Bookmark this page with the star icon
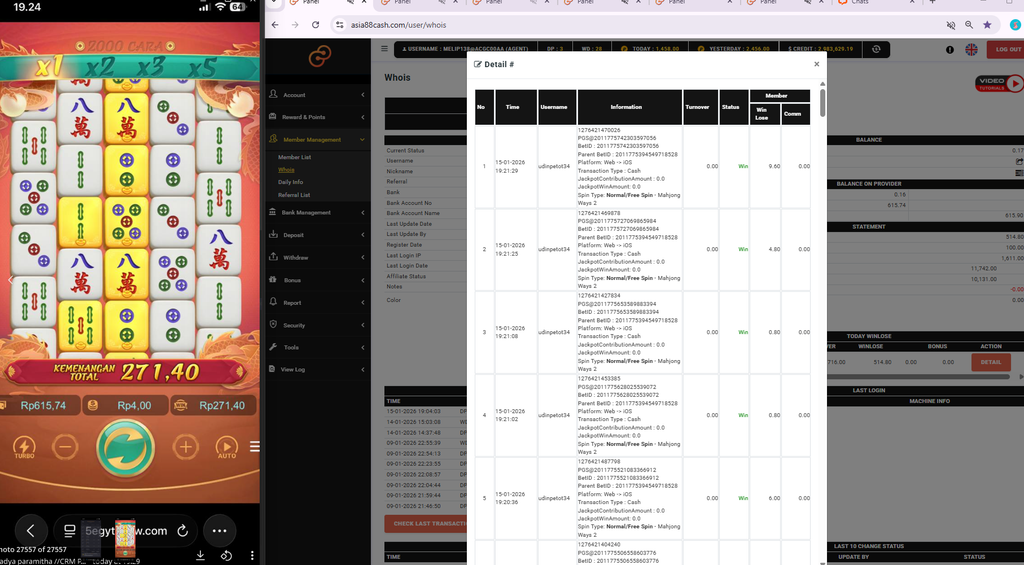This screenshot has height=565, width=1024. point(987,25)
